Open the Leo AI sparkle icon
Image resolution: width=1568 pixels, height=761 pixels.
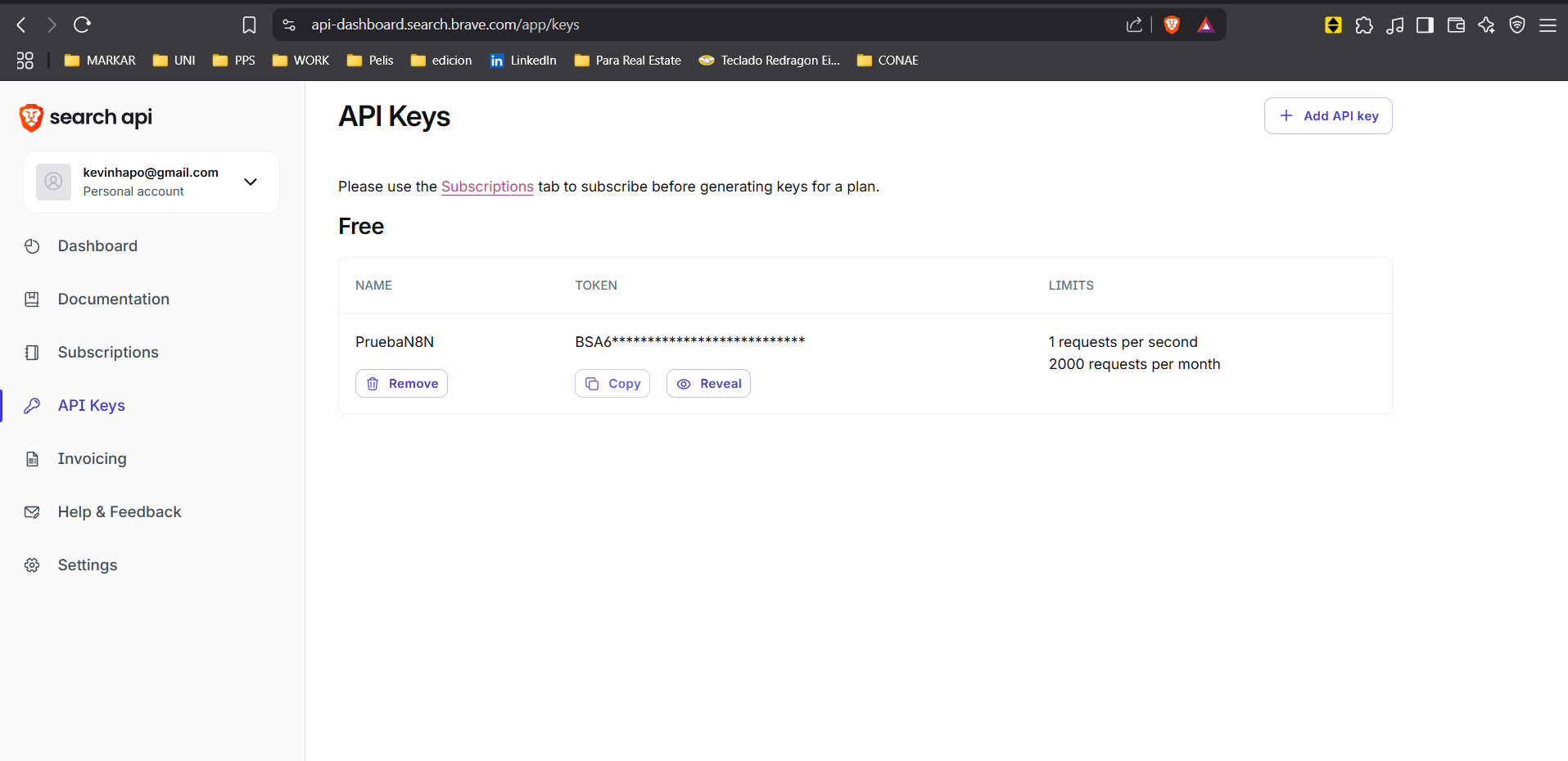tap(1486, 25)
